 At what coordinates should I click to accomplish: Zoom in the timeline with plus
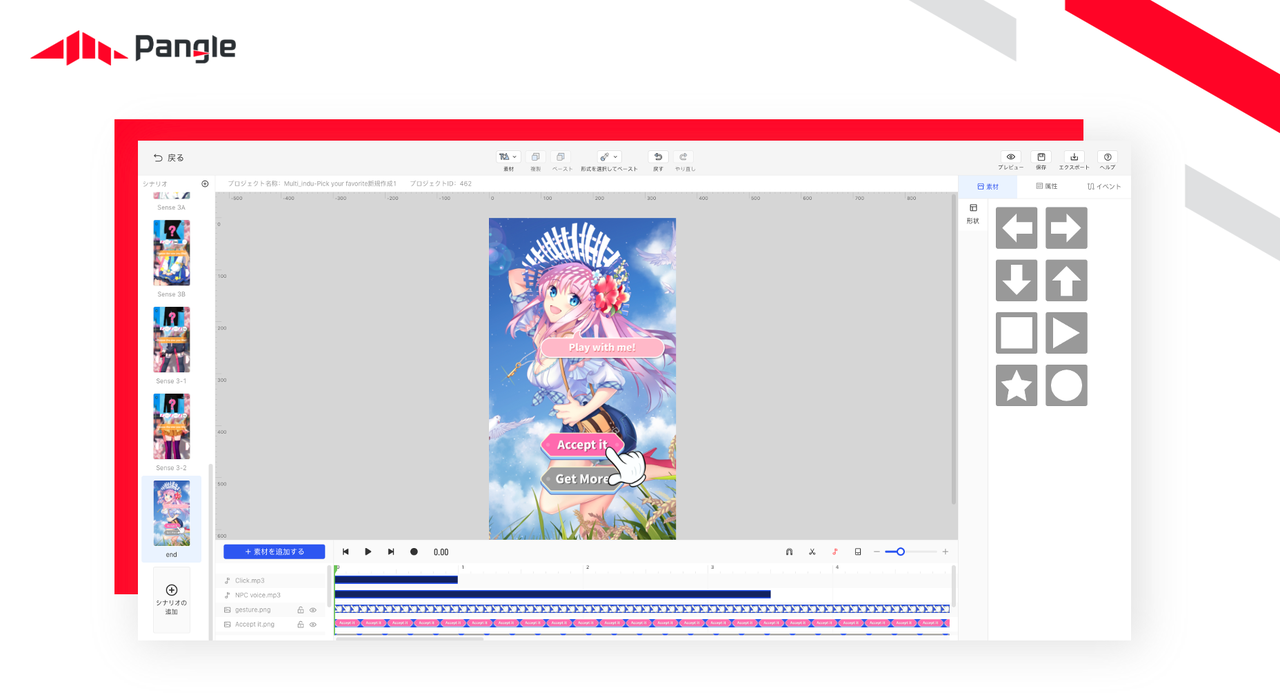(945, 552)
